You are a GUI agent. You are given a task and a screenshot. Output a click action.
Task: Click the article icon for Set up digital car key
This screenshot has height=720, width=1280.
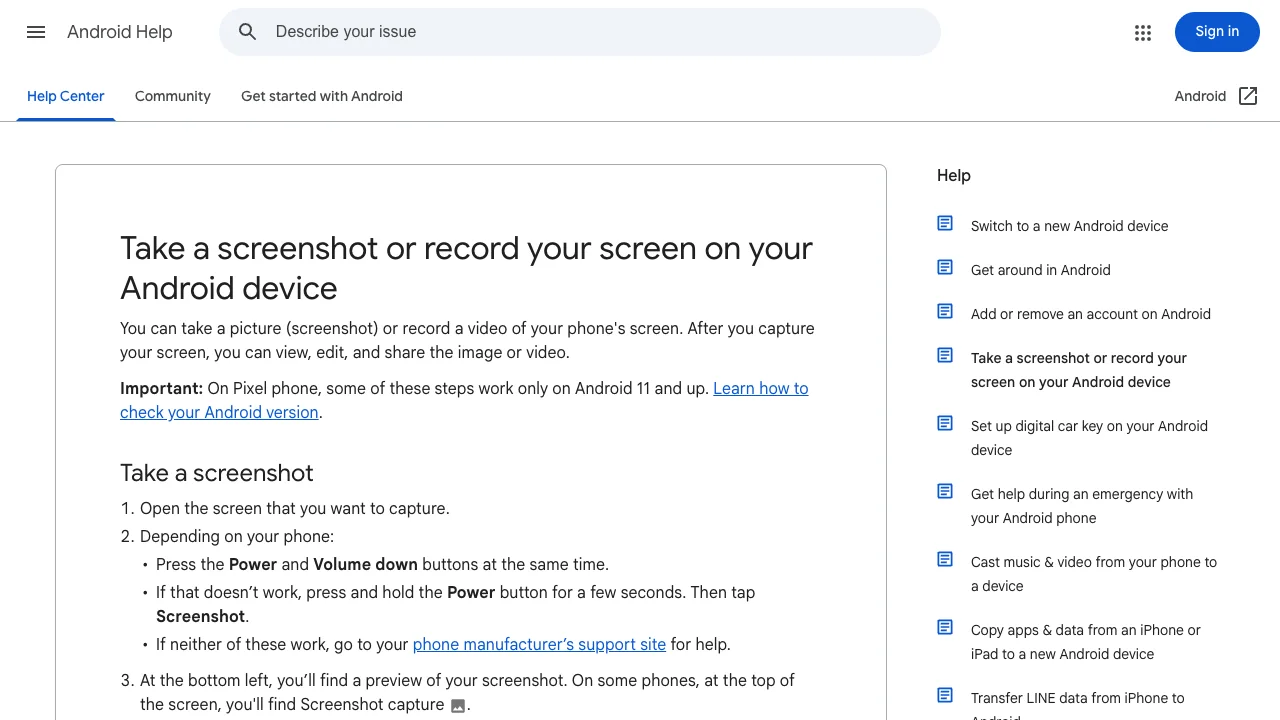pos(945,423)
